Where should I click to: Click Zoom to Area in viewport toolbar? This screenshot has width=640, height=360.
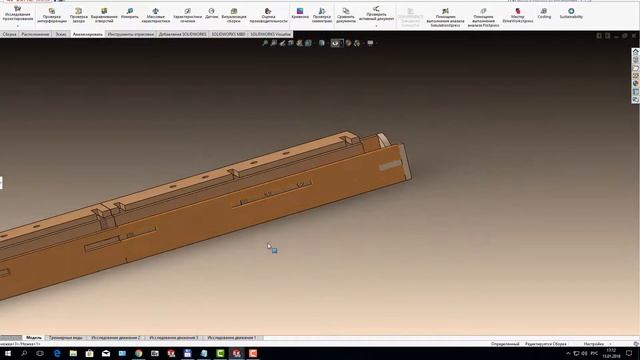(x=274, y=43)
